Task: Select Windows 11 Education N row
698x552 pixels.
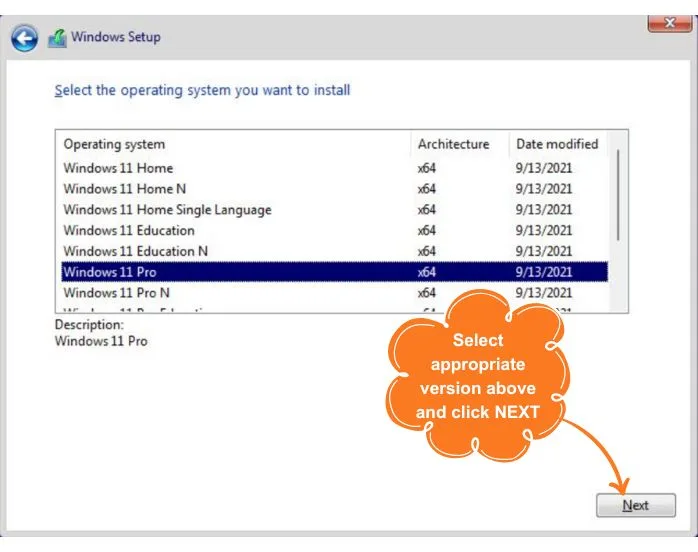Action: pyautogui.click(x=334, y=251)
